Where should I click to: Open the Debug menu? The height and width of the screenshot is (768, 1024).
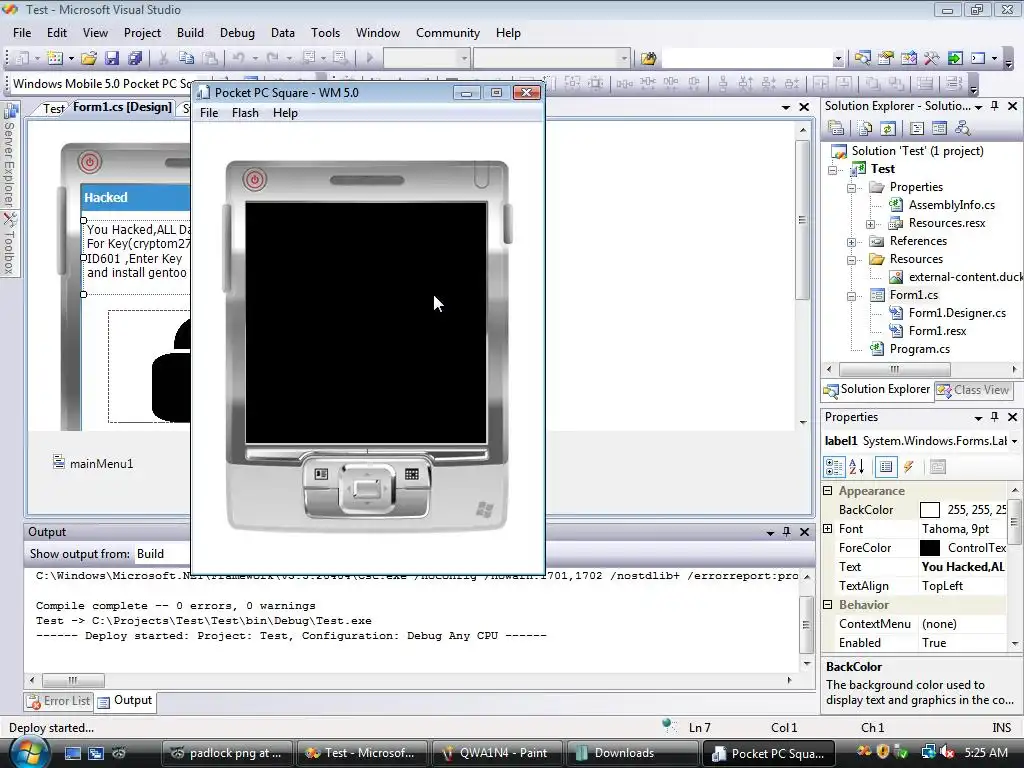pos(237,33)
